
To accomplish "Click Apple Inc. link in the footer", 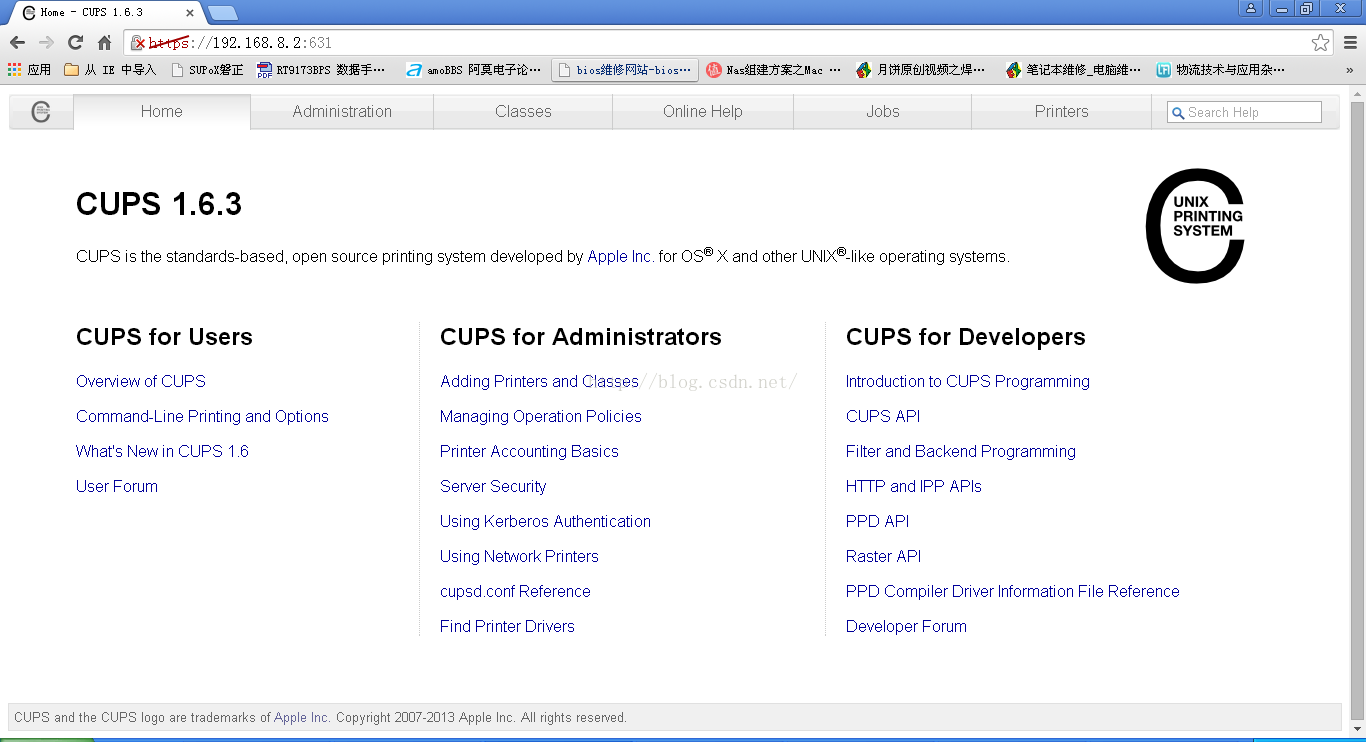I will point(302,717).
